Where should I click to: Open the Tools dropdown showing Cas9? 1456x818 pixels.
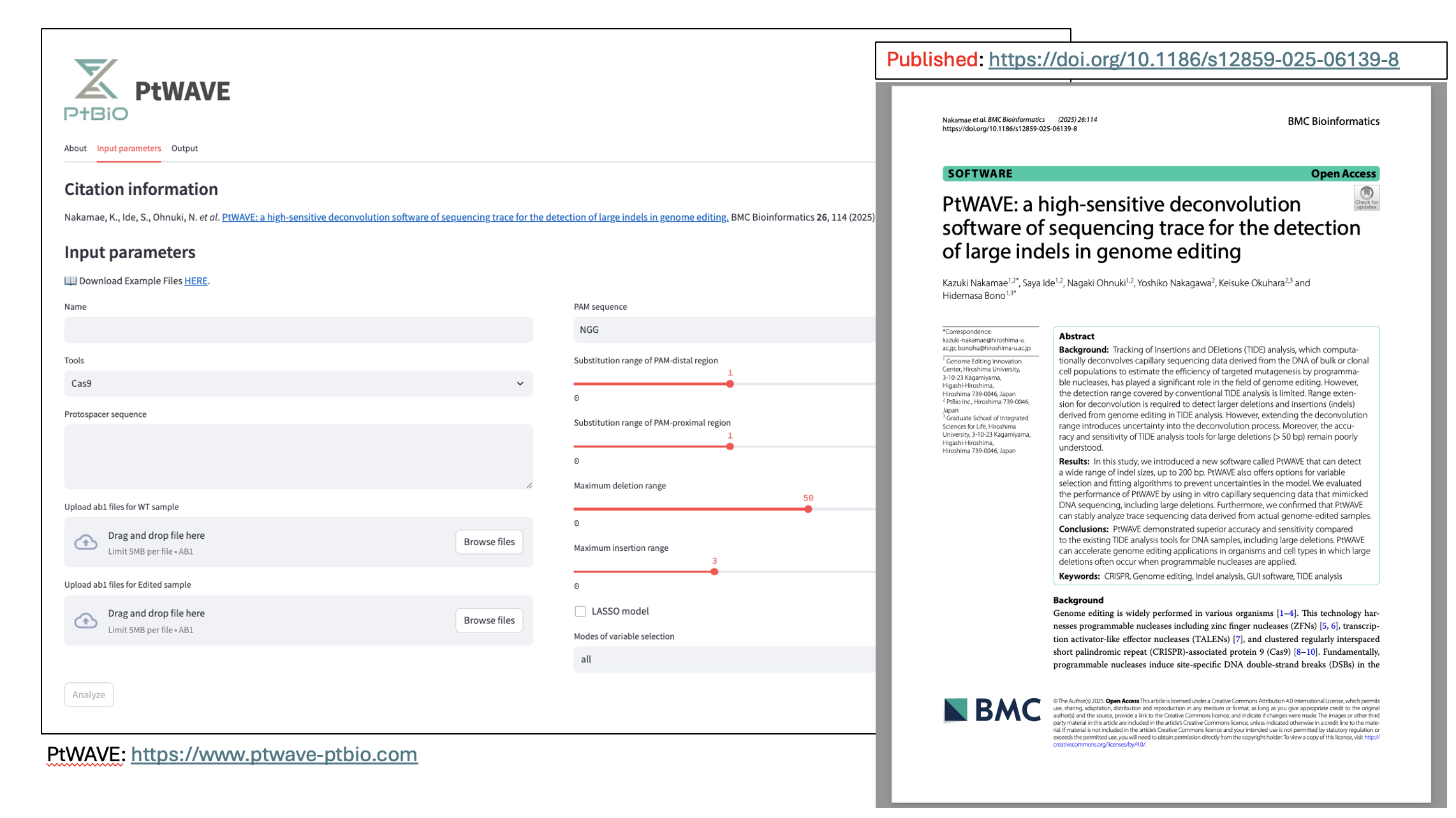(x=298, y=384)
